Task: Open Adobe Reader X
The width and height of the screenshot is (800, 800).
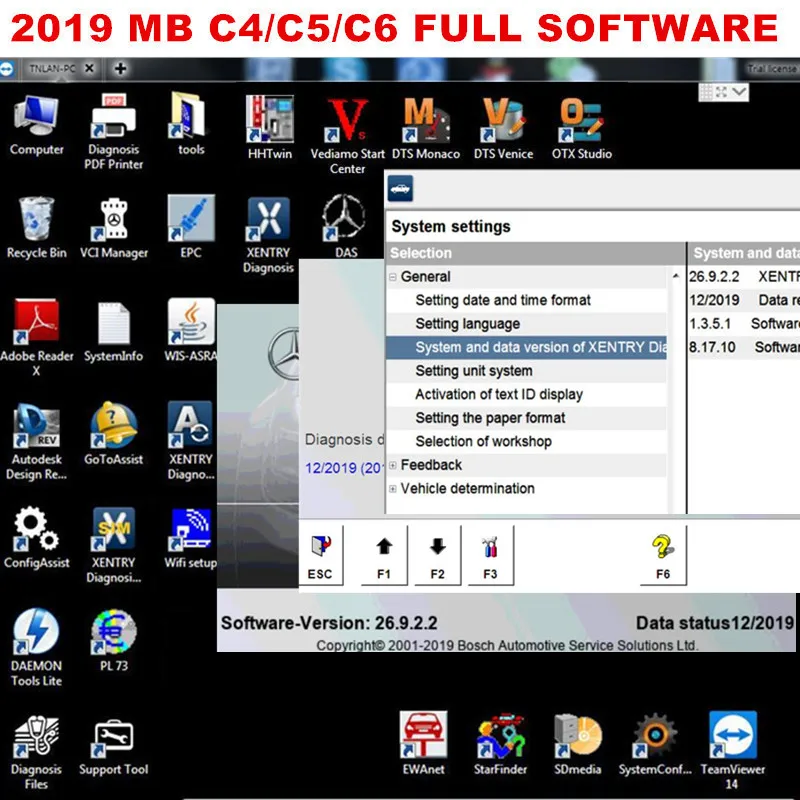Action: (36, 322)
